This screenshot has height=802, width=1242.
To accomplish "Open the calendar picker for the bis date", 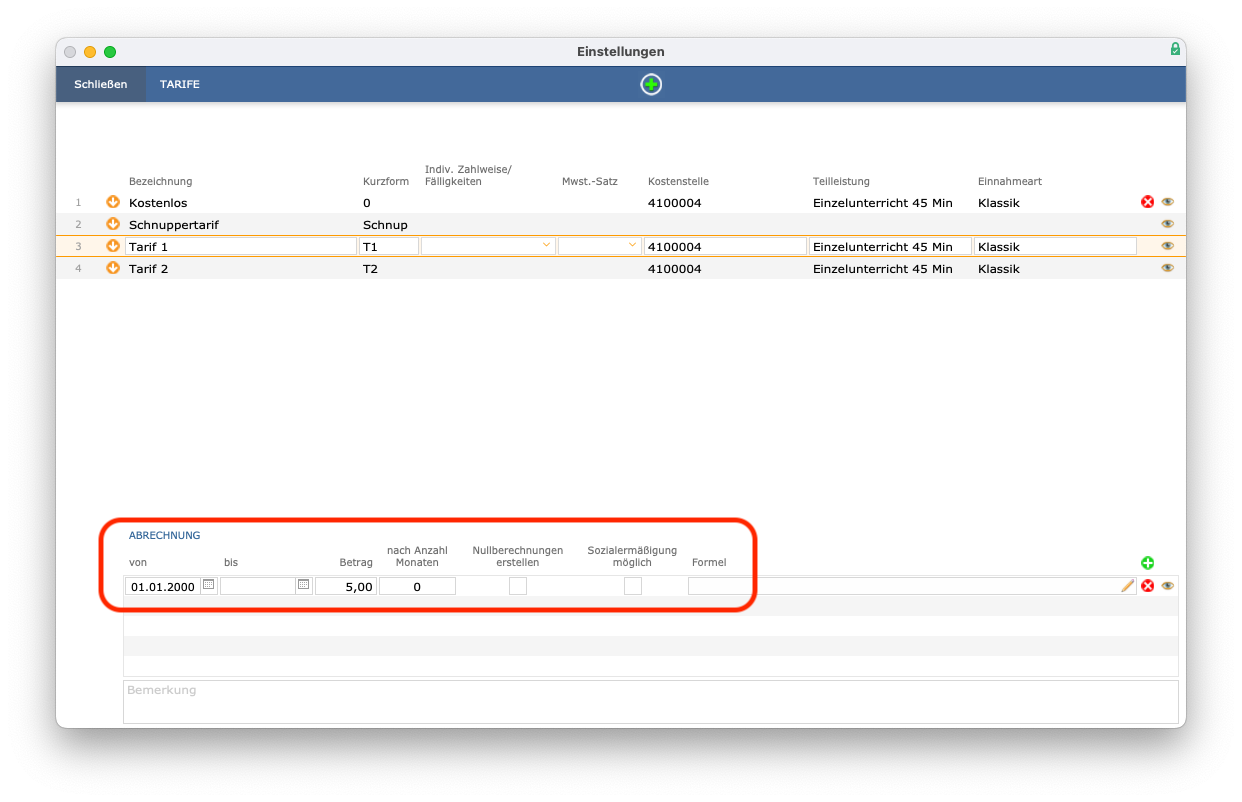I will point(304,585).
